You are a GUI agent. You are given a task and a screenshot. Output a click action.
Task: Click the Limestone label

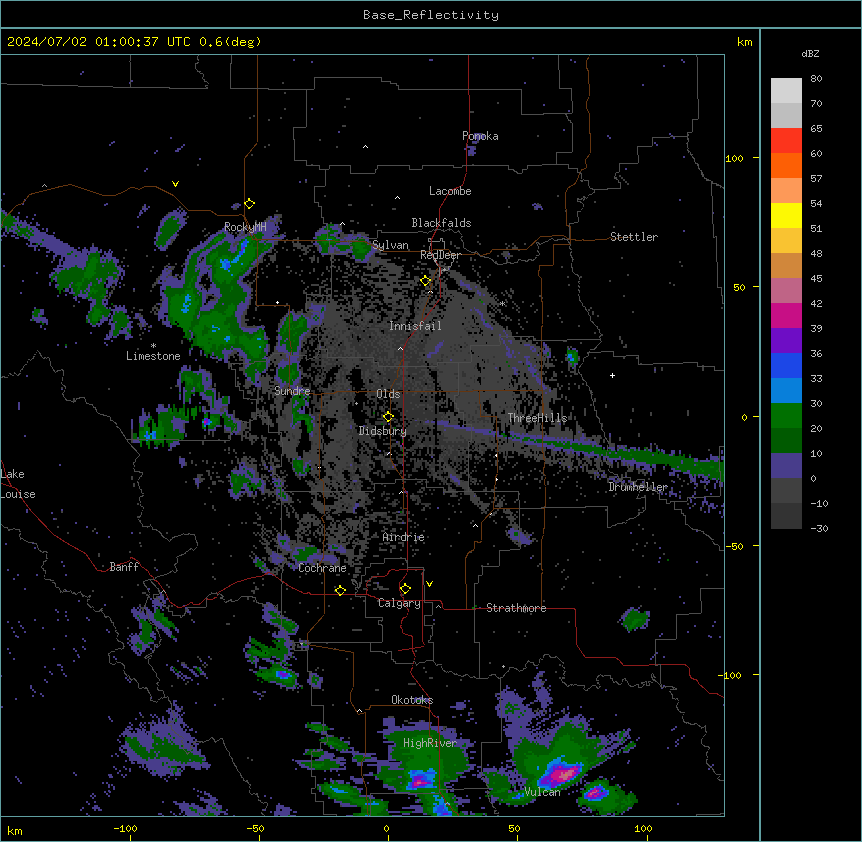coord(153,356)
